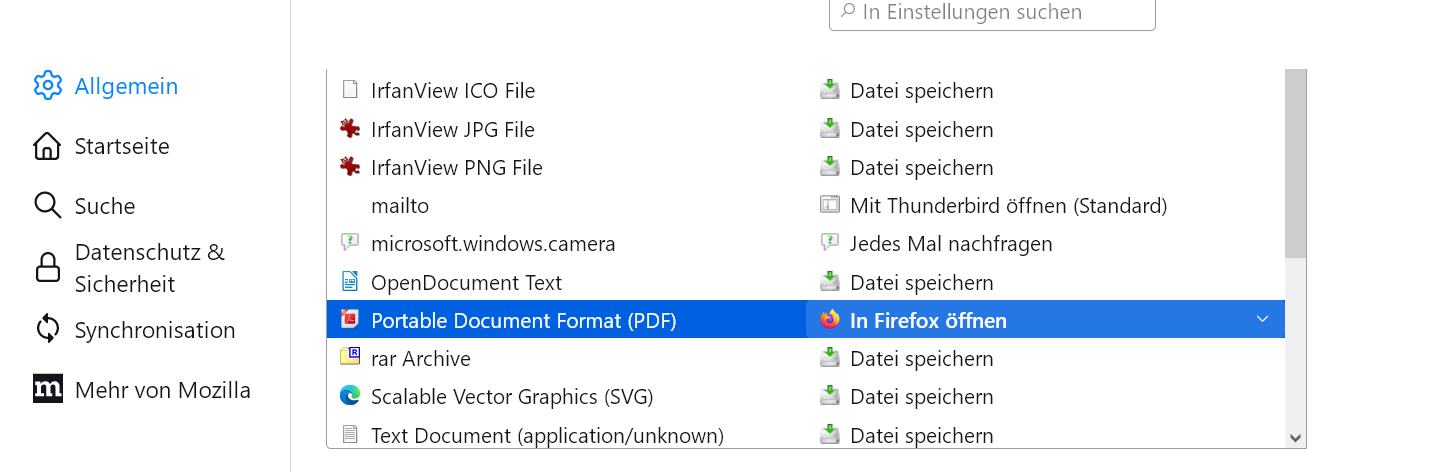Switch to Datenschutz & Sicherheit settings

150,268
